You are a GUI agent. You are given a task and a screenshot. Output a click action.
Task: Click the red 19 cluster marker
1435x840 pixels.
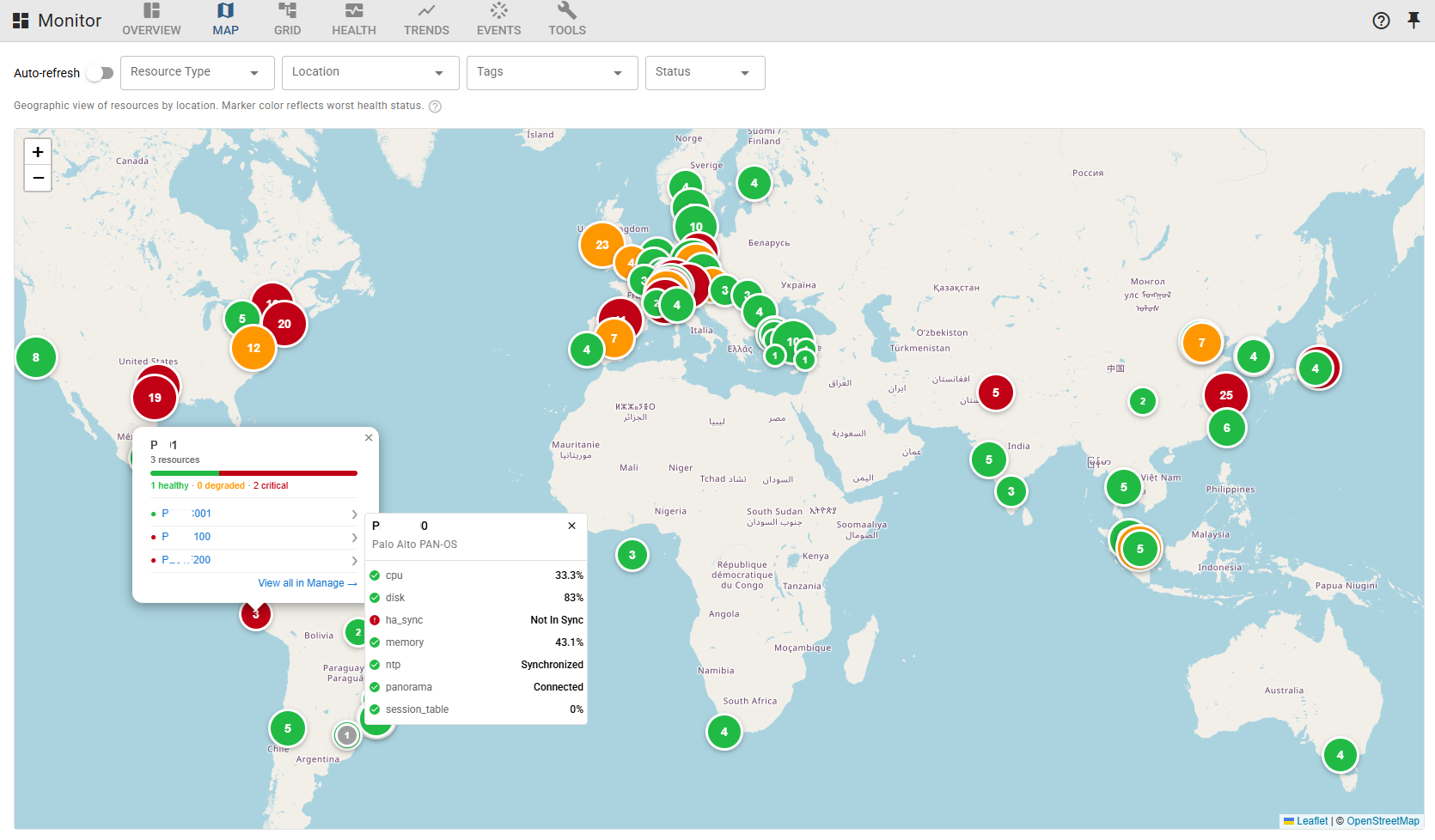pyautogui.click(x=155, y=398)
